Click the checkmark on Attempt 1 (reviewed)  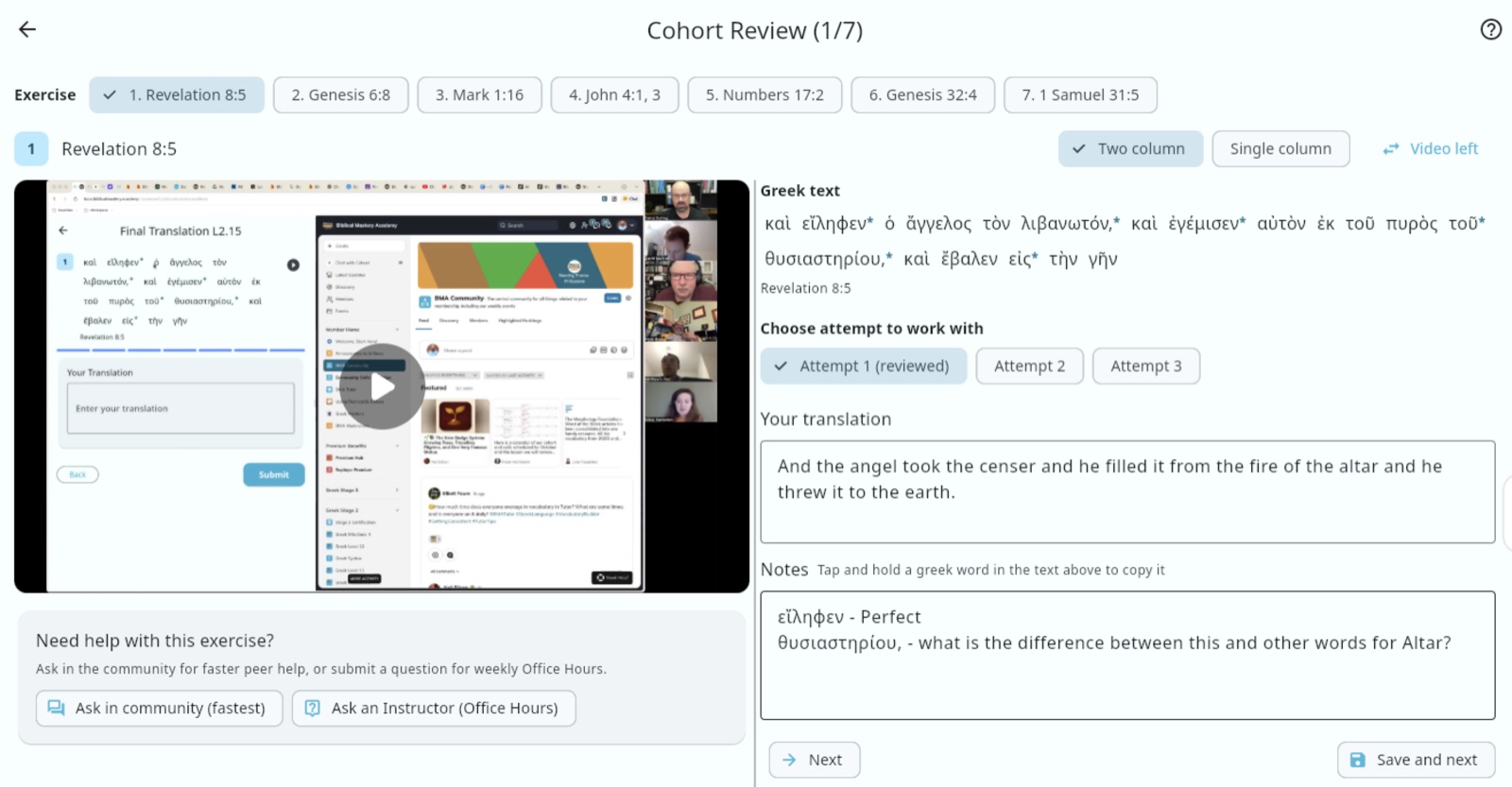click(781, 366)
